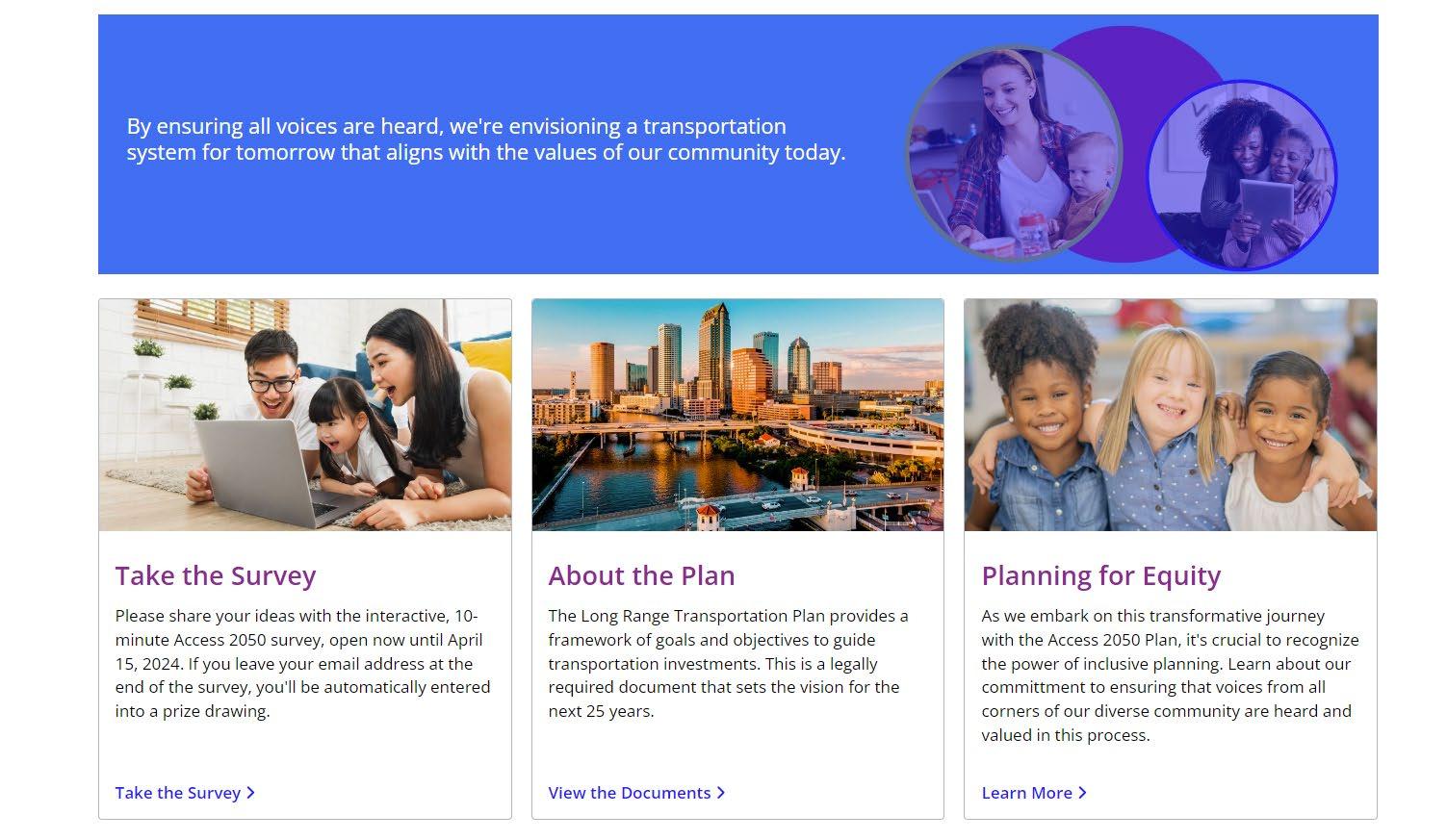Screen dimensions: 1447x840
Task: Click the survey description paragraph mentioning April 15
Action: (x=303, y=663)
